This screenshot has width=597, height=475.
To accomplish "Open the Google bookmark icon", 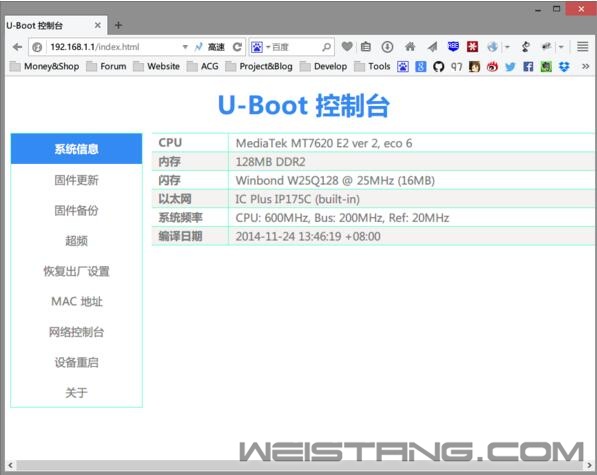I will [421, 67].
